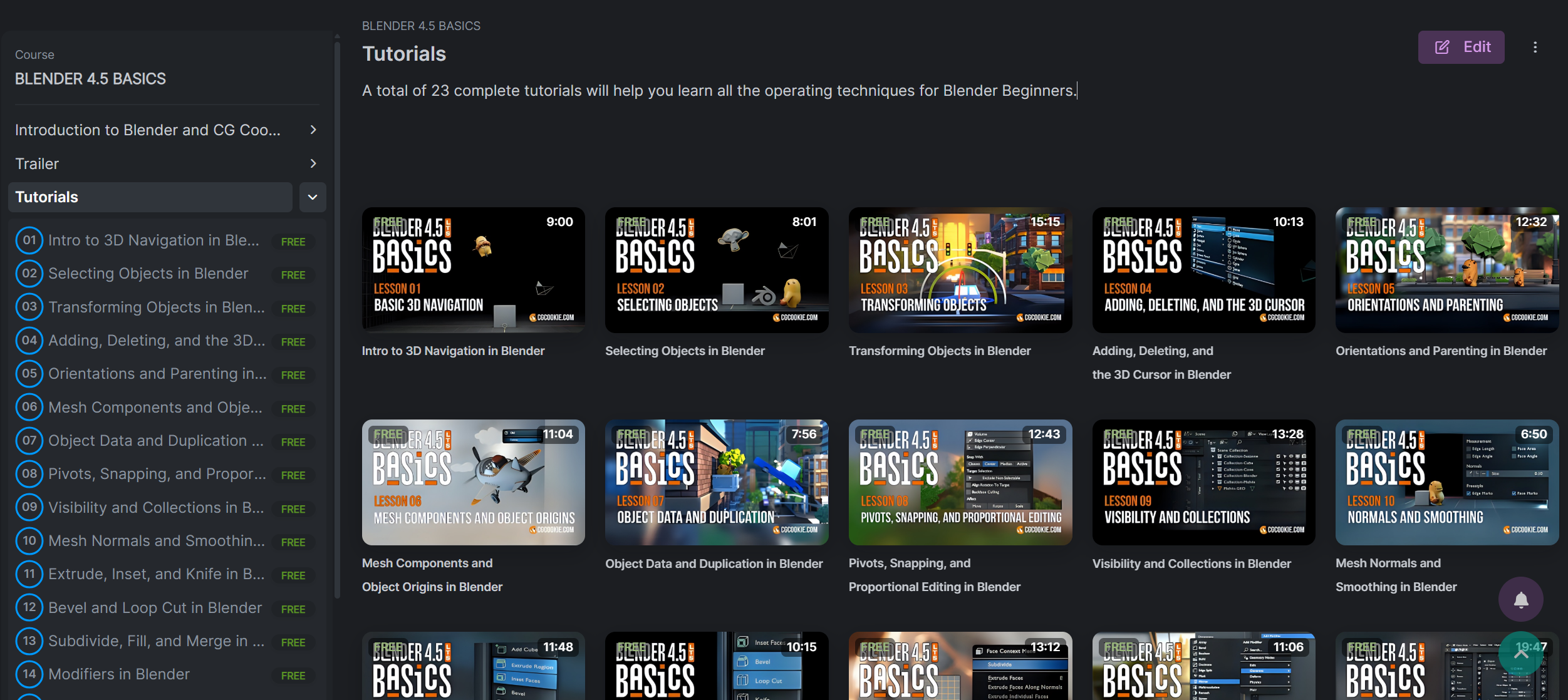Click lesson 09 number circle icon
The height and width of the screenshot is (700, 1568).
[29, 507]
